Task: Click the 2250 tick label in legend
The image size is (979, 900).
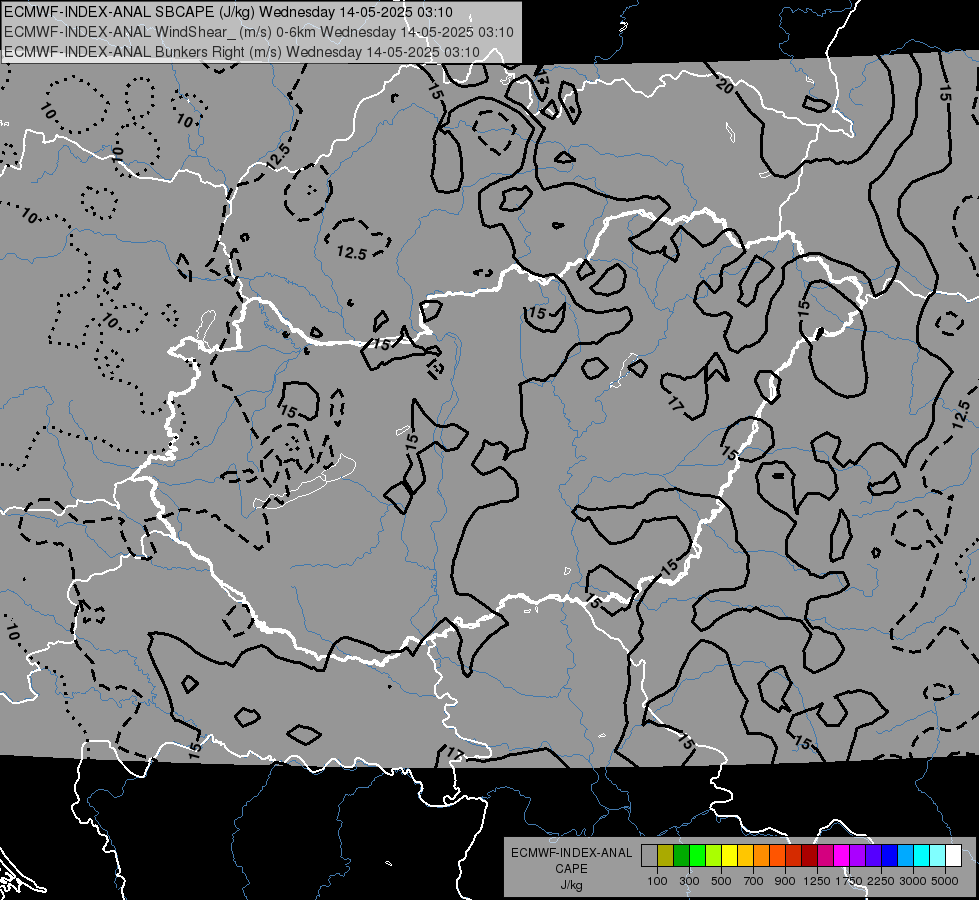Action: 881,881
